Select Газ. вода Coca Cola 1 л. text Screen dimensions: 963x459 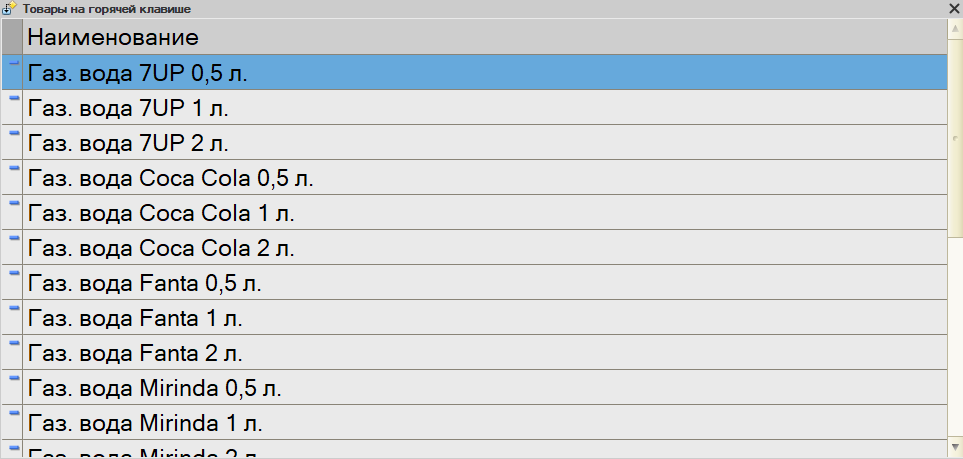point(161,213)
